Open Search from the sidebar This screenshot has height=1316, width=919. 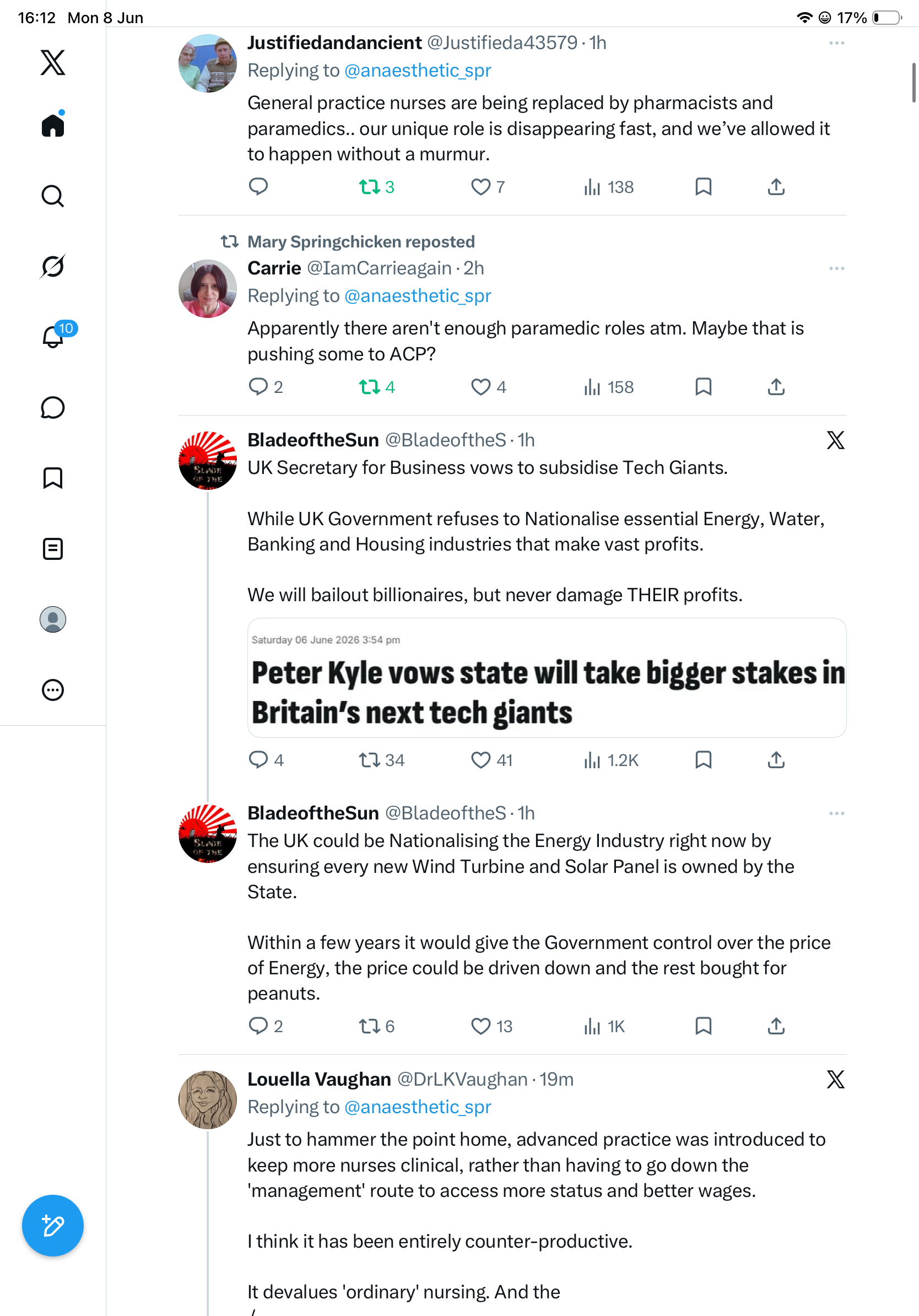tap(53, 196)
